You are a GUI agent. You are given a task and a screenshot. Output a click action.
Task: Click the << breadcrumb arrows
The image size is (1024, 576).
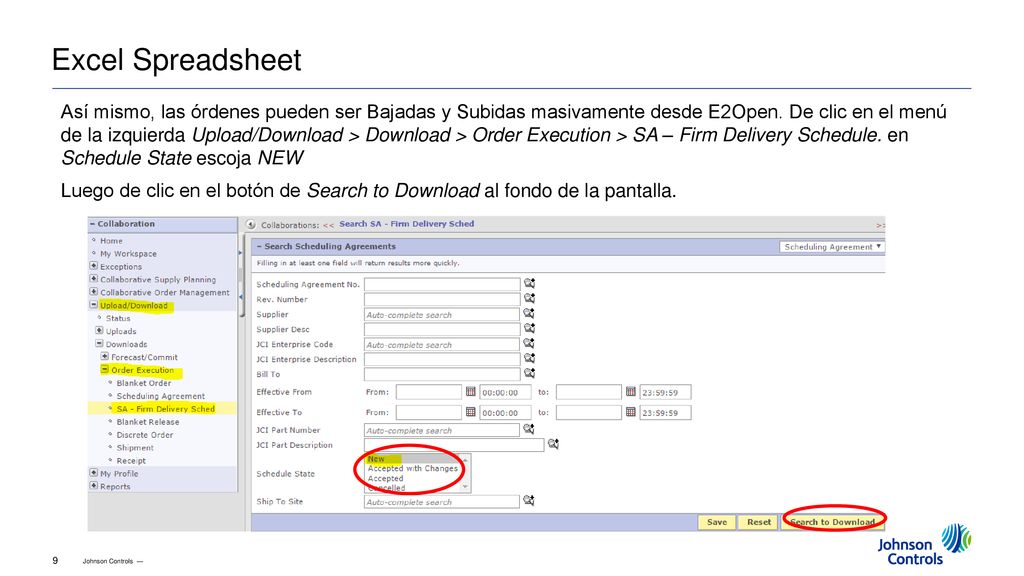pos(328,225)
